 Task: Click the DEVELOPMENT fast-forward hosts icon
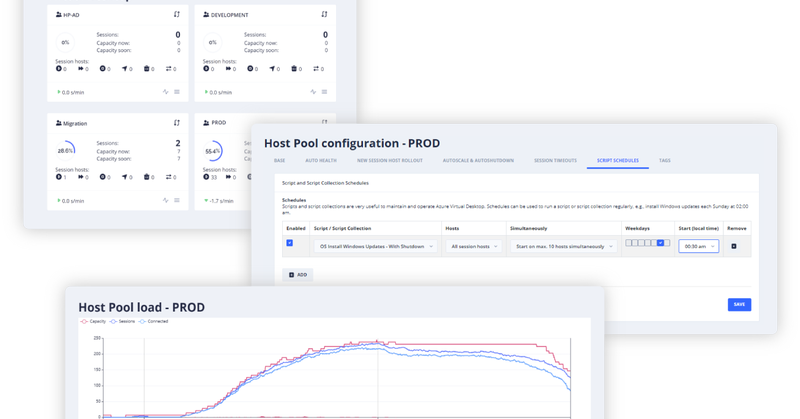228,68
